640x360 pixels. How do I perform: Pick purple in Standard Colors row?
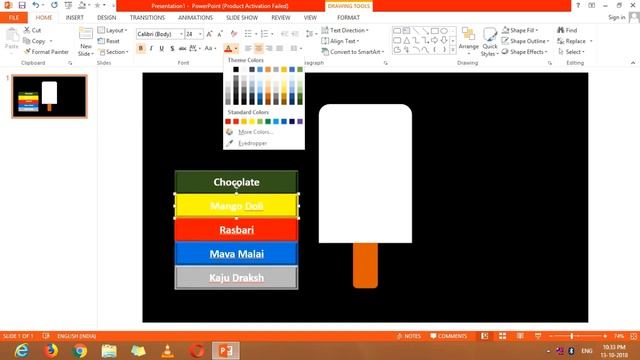(x=300, y=121)
